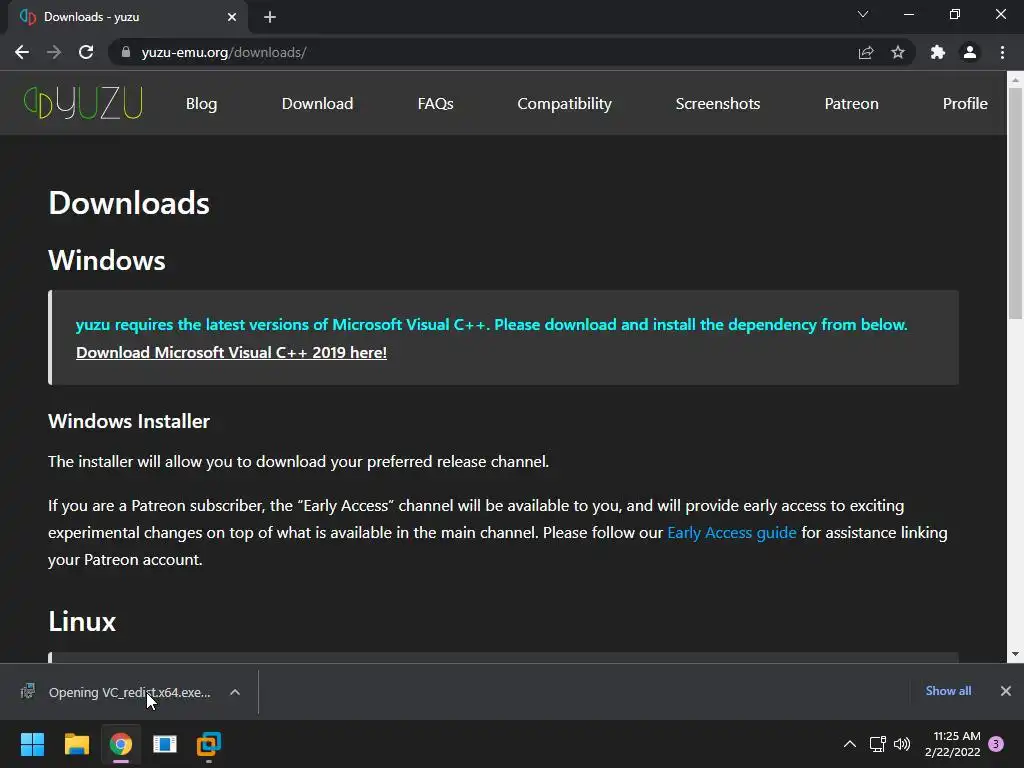1024x768 pixels.
Task: Open the Blog page
Action: click(201, 103)
